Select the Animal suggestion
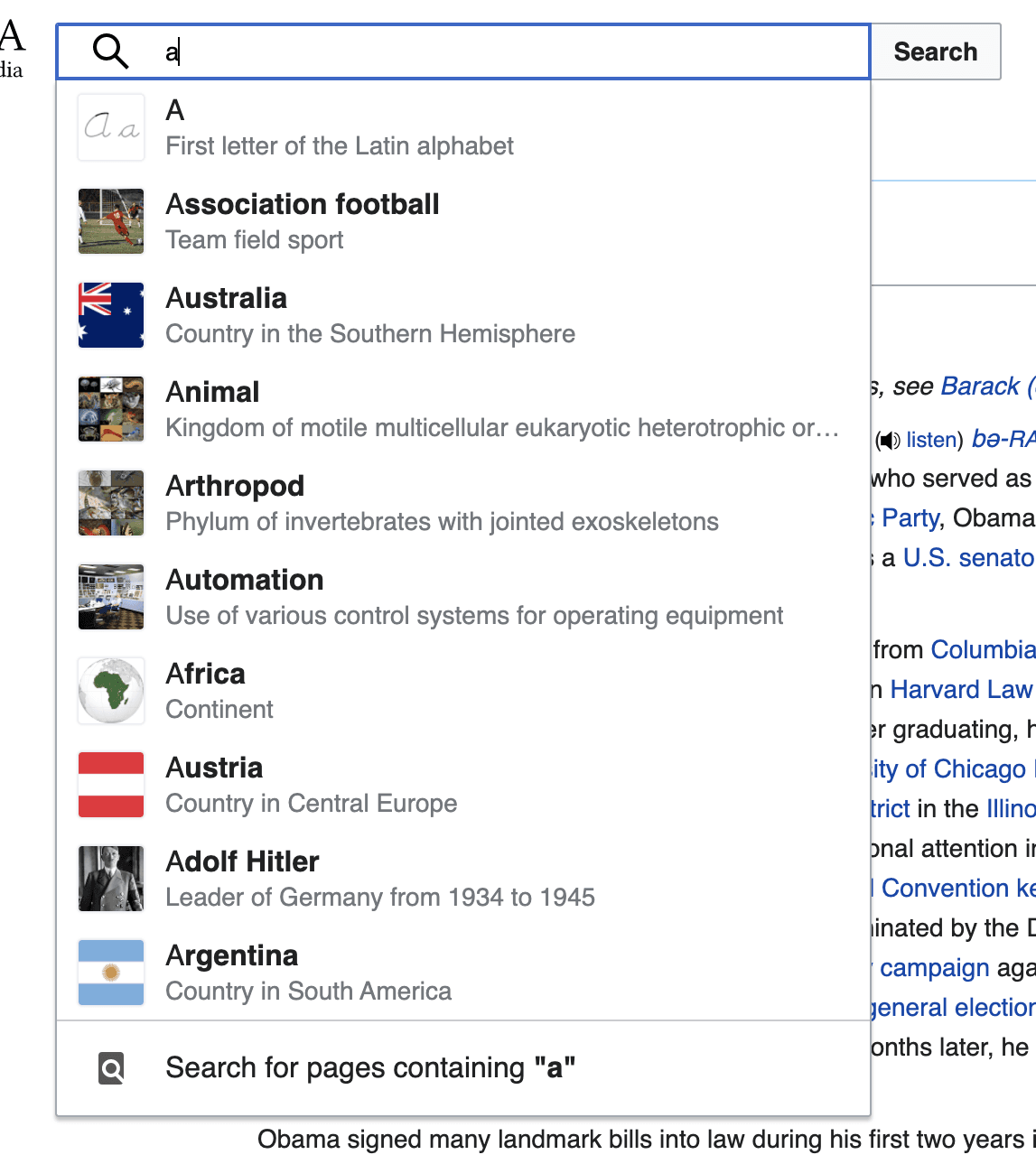This screenshot has height=1164, width=1036. coord(463,409)
